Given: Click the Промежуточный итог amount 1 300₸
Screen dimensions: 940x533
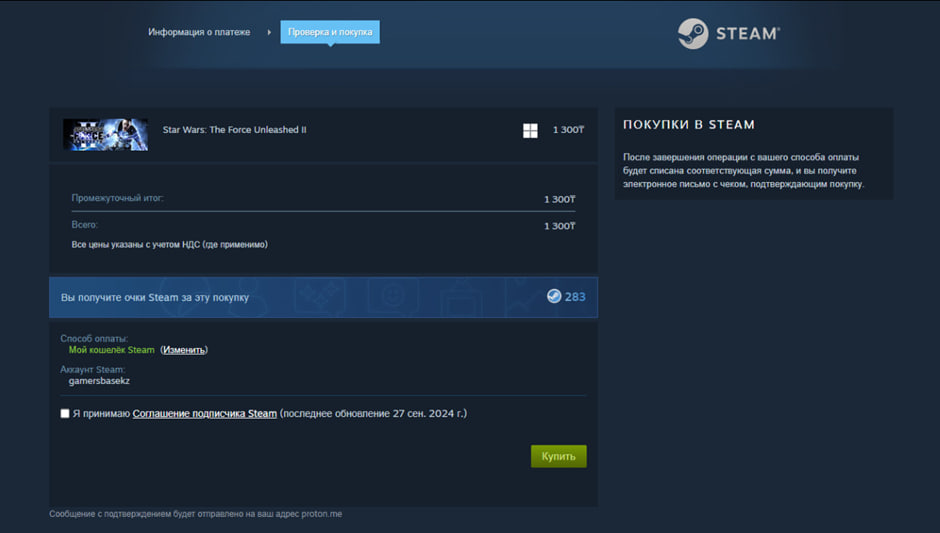Looking at the screenshot, I should coord(560,199).
